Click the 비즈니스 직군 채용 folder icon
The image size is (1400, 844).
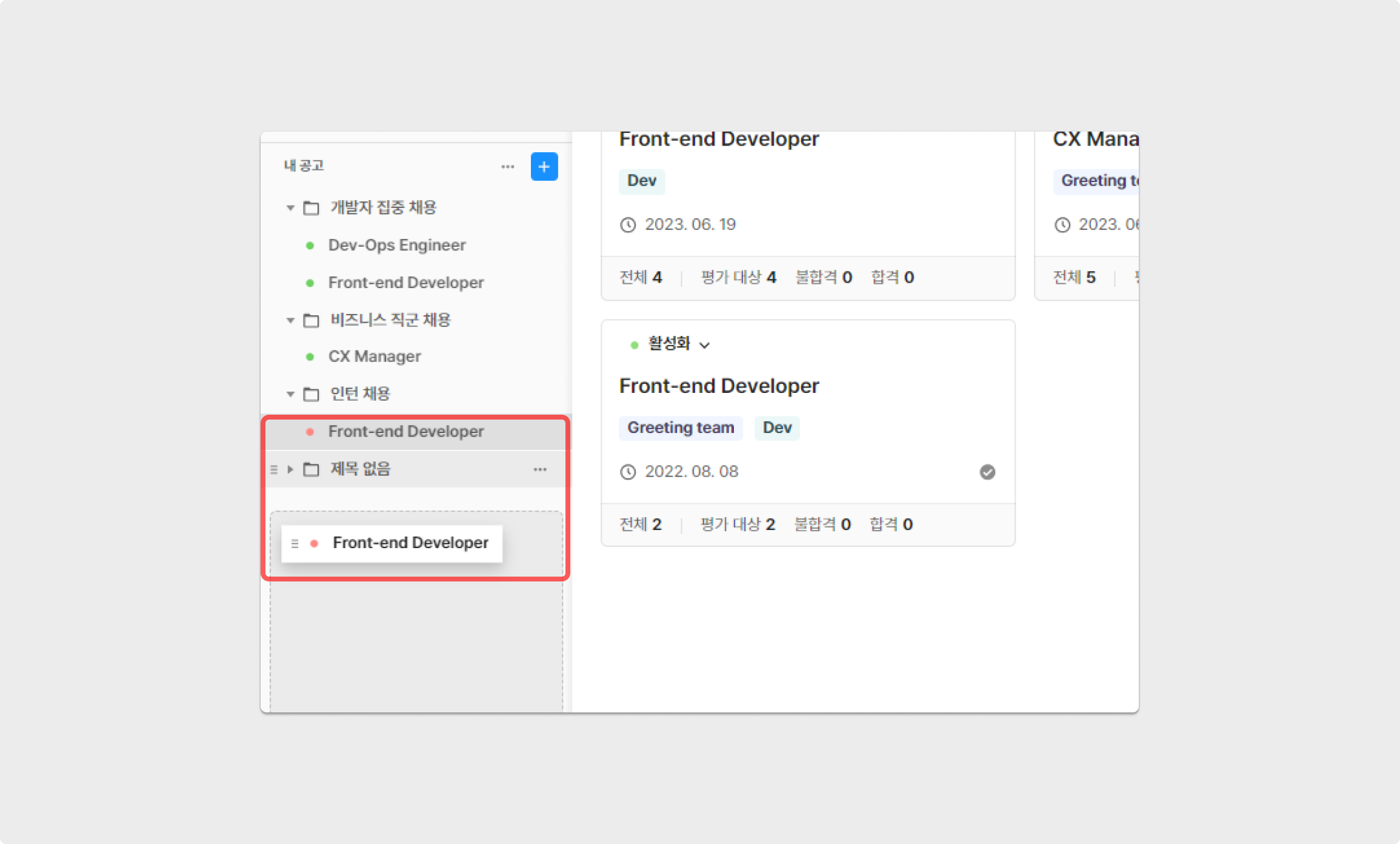[x=311, y=320]
